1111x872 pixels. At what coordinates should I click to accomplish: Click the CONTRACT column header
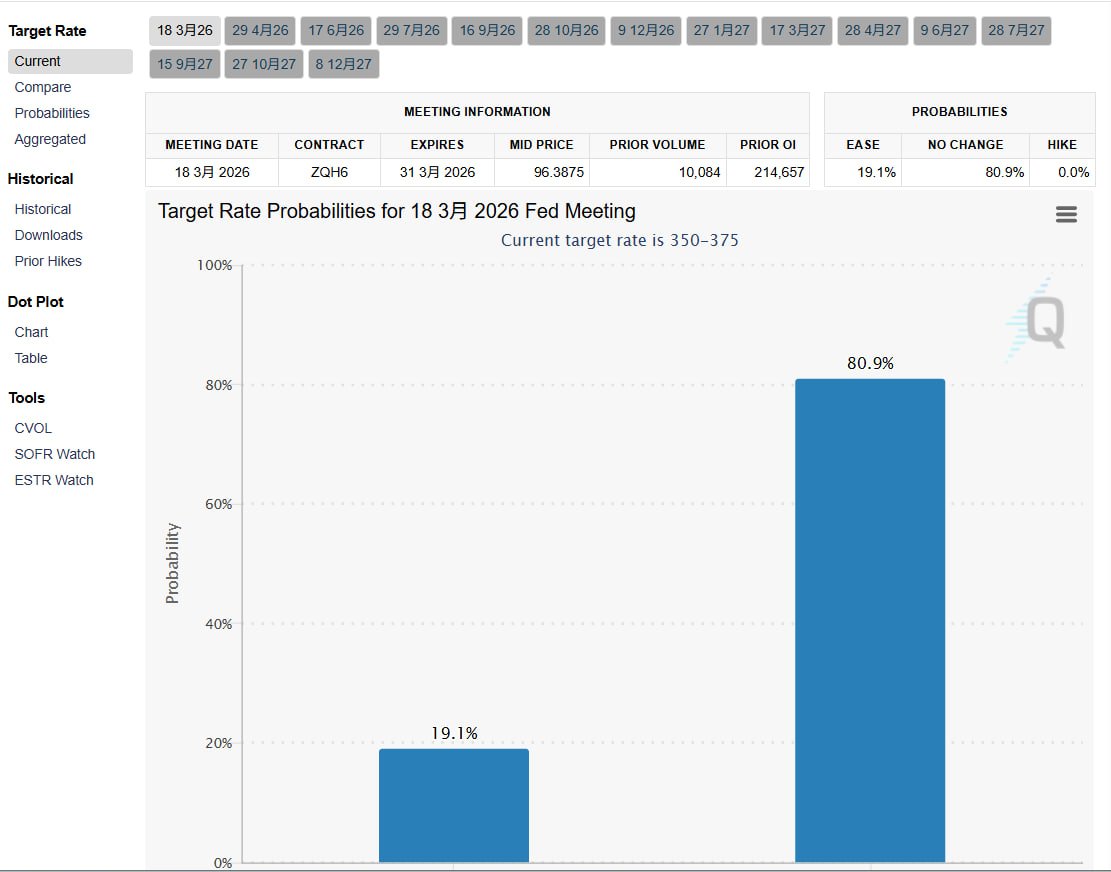[329, 145]
